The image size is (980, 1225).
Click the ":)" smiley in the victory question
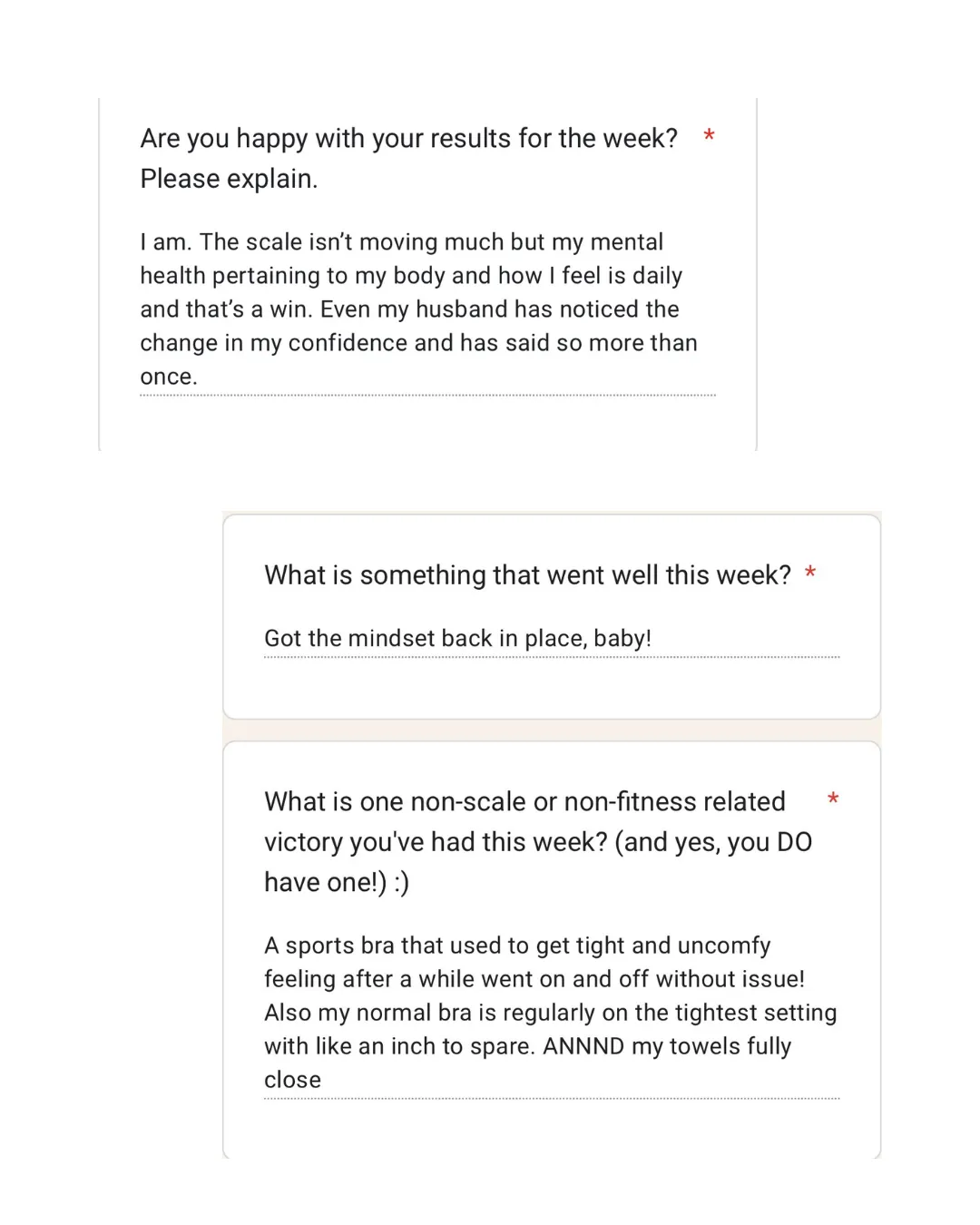pyautogui.click(x=401, y=882)
